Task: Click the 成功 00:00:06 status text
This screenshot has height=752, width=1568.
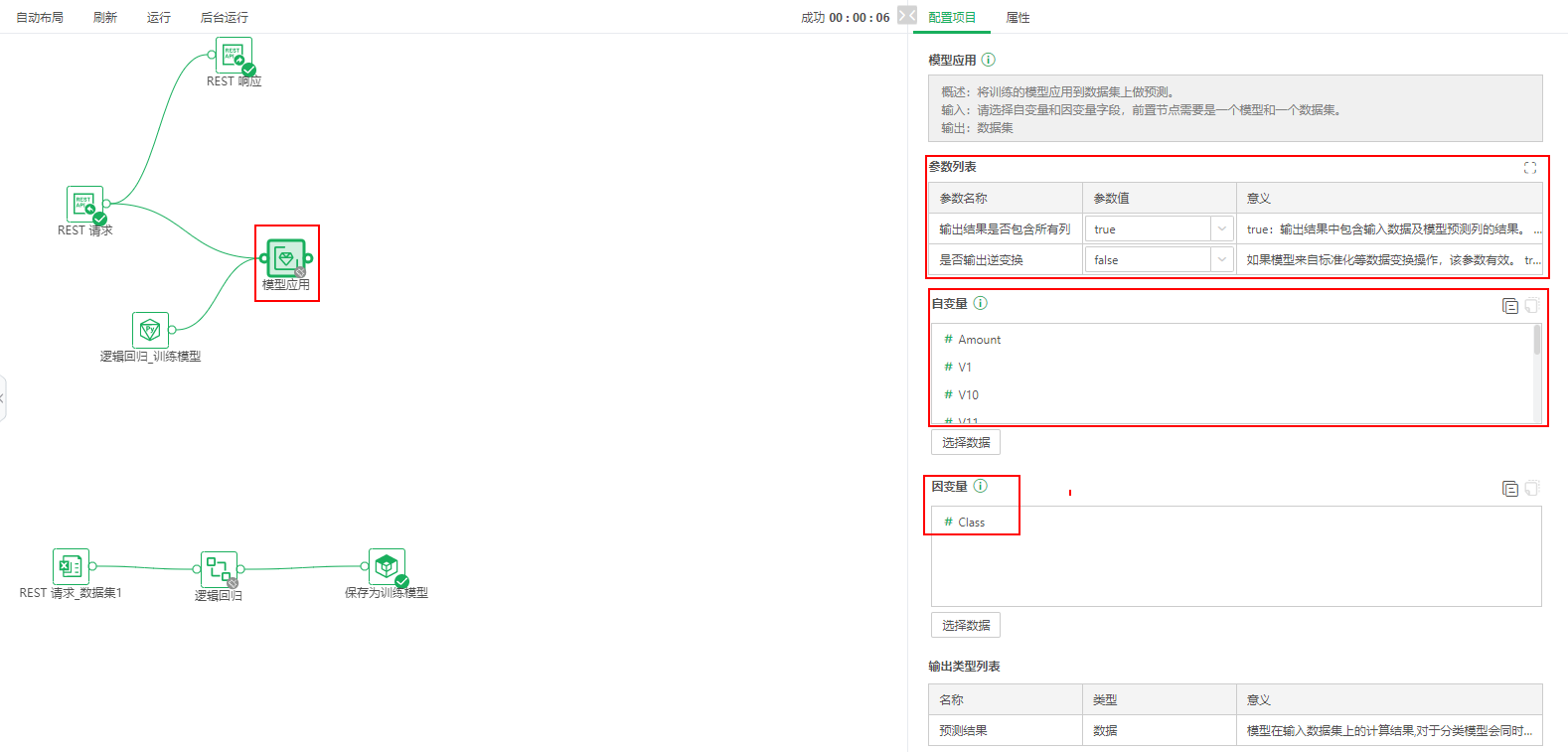Action: click(x=845, y=17)
